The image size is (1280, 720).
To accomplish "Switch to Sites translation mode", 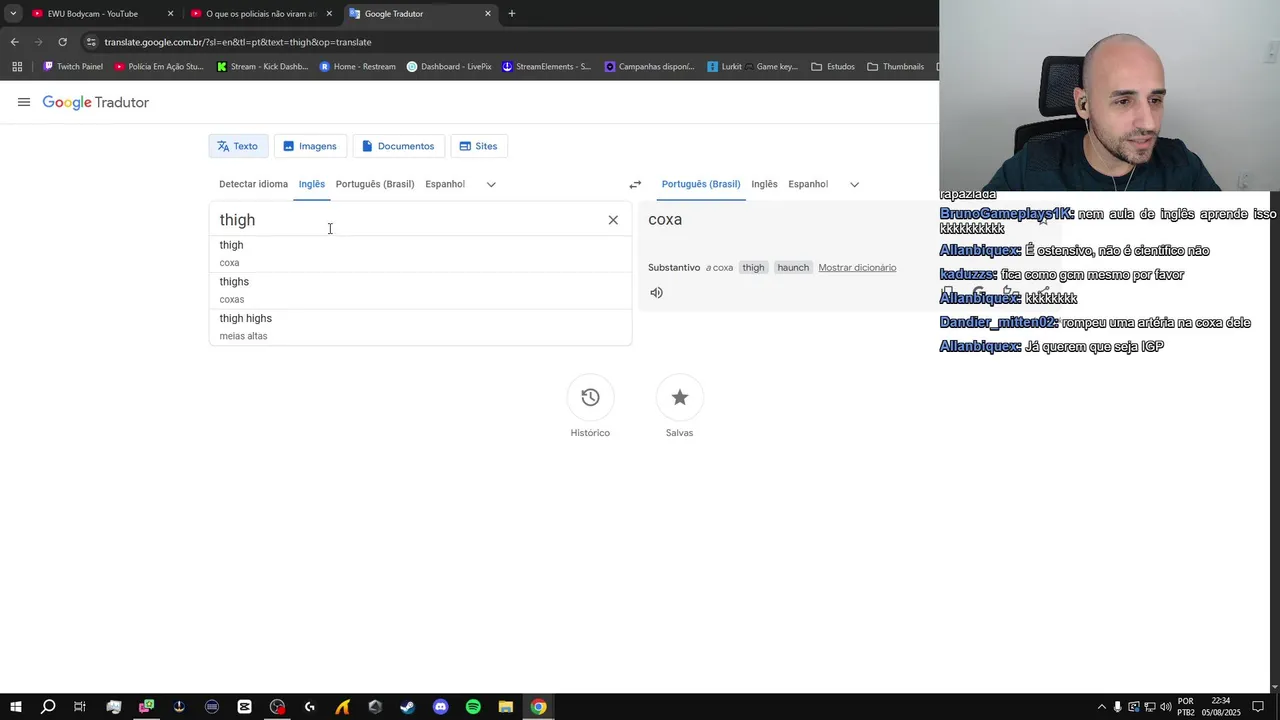I will pyautogui.click(x=479, y=146).
